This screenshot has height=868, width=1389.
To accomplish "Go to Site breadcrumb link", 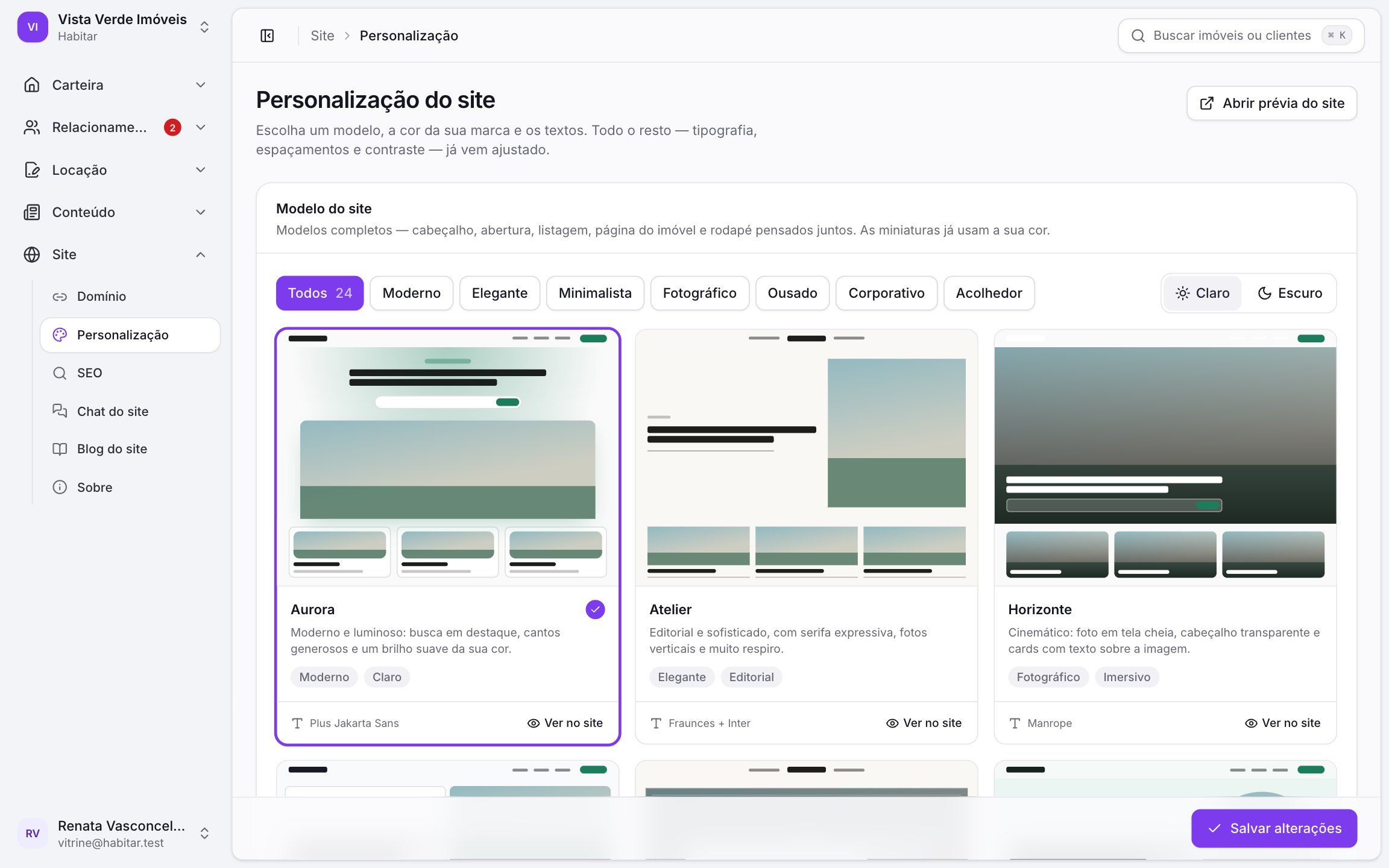I will [x=322, y=36].
